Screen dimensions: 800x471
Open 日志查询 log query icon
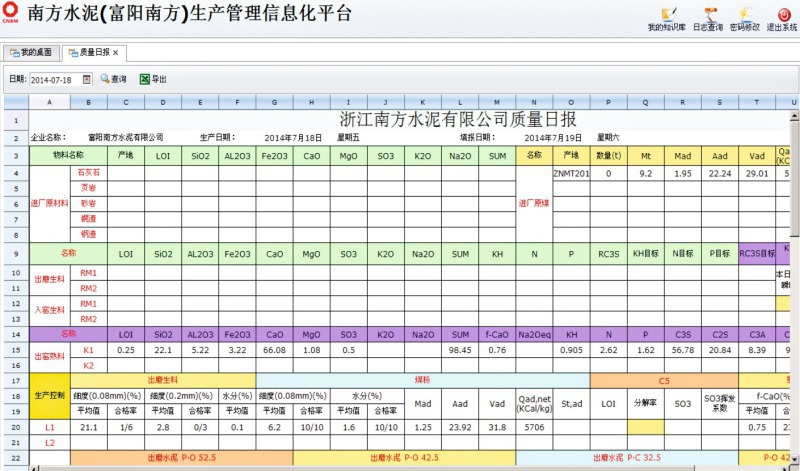pyautogui.click(x=708, y=18)
